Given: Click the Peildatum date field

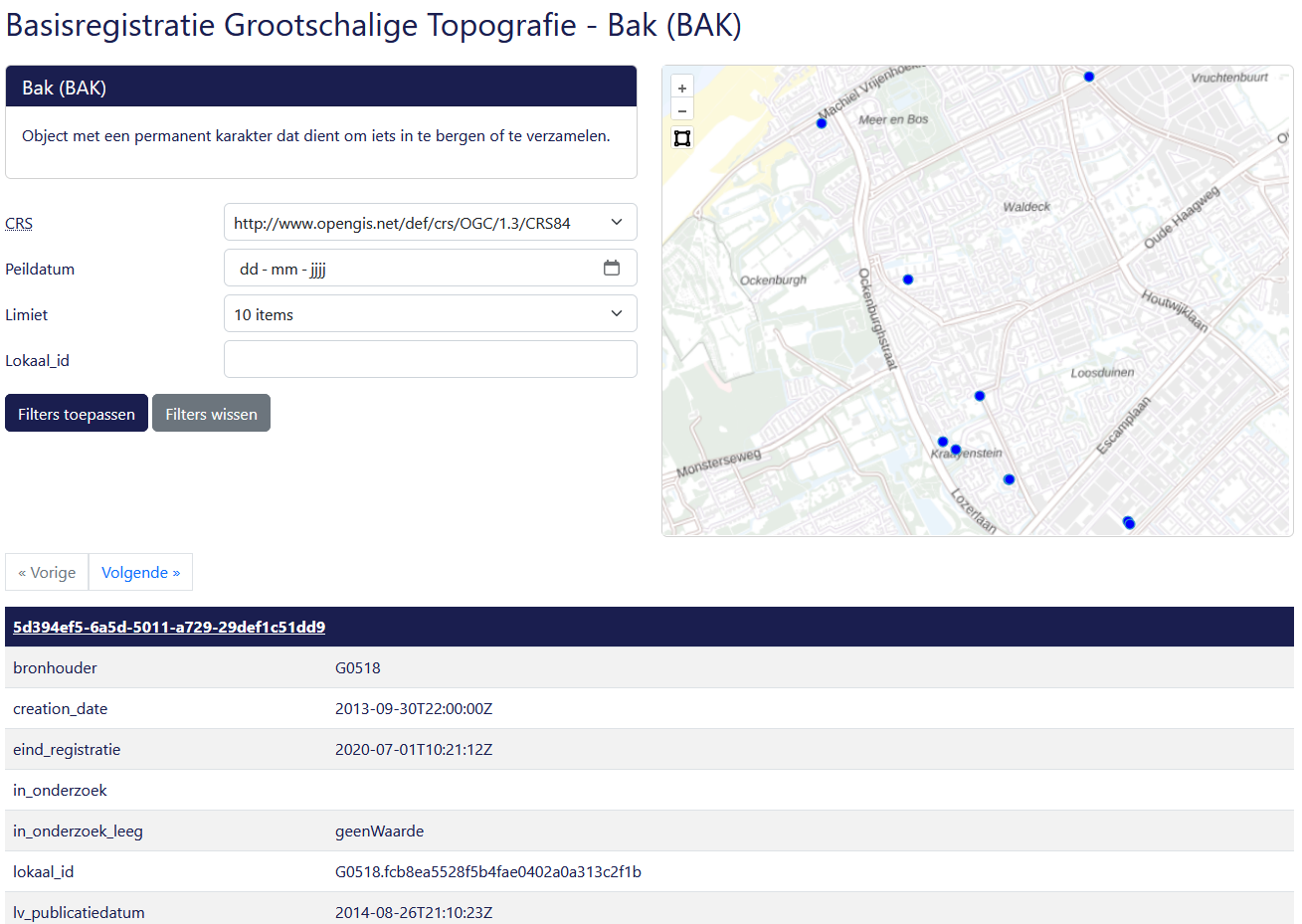Looking at the screenshot, I should click(408, 269).
